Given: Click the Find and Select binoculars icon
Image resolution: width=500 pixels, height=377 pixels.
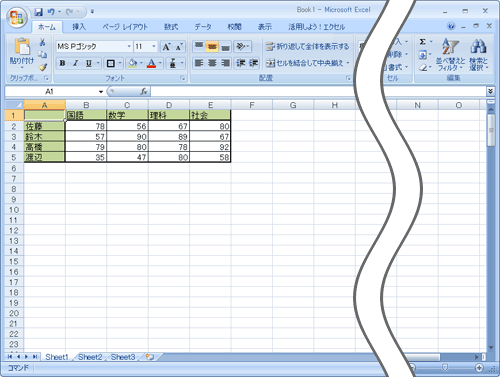Looking at the screenshot, I should click(x=478, y=46).
